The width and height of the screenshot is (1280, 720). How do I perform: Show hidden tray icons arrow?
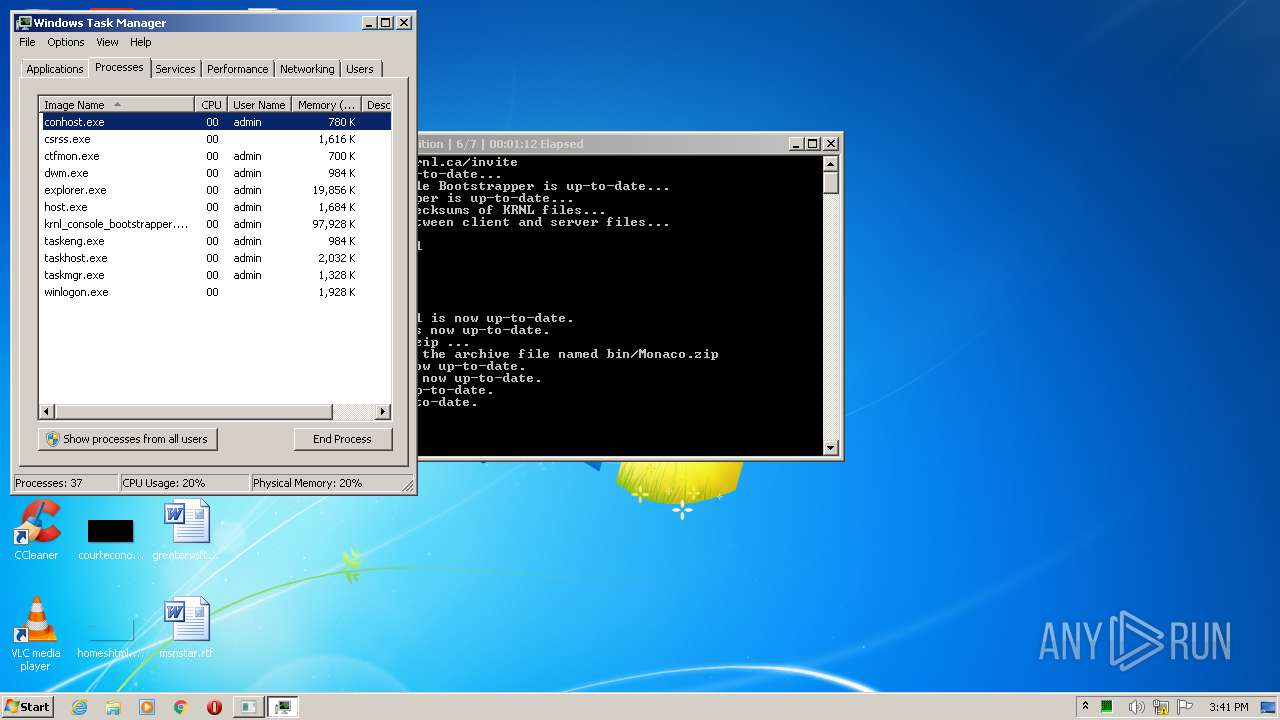coord(1086,706)
